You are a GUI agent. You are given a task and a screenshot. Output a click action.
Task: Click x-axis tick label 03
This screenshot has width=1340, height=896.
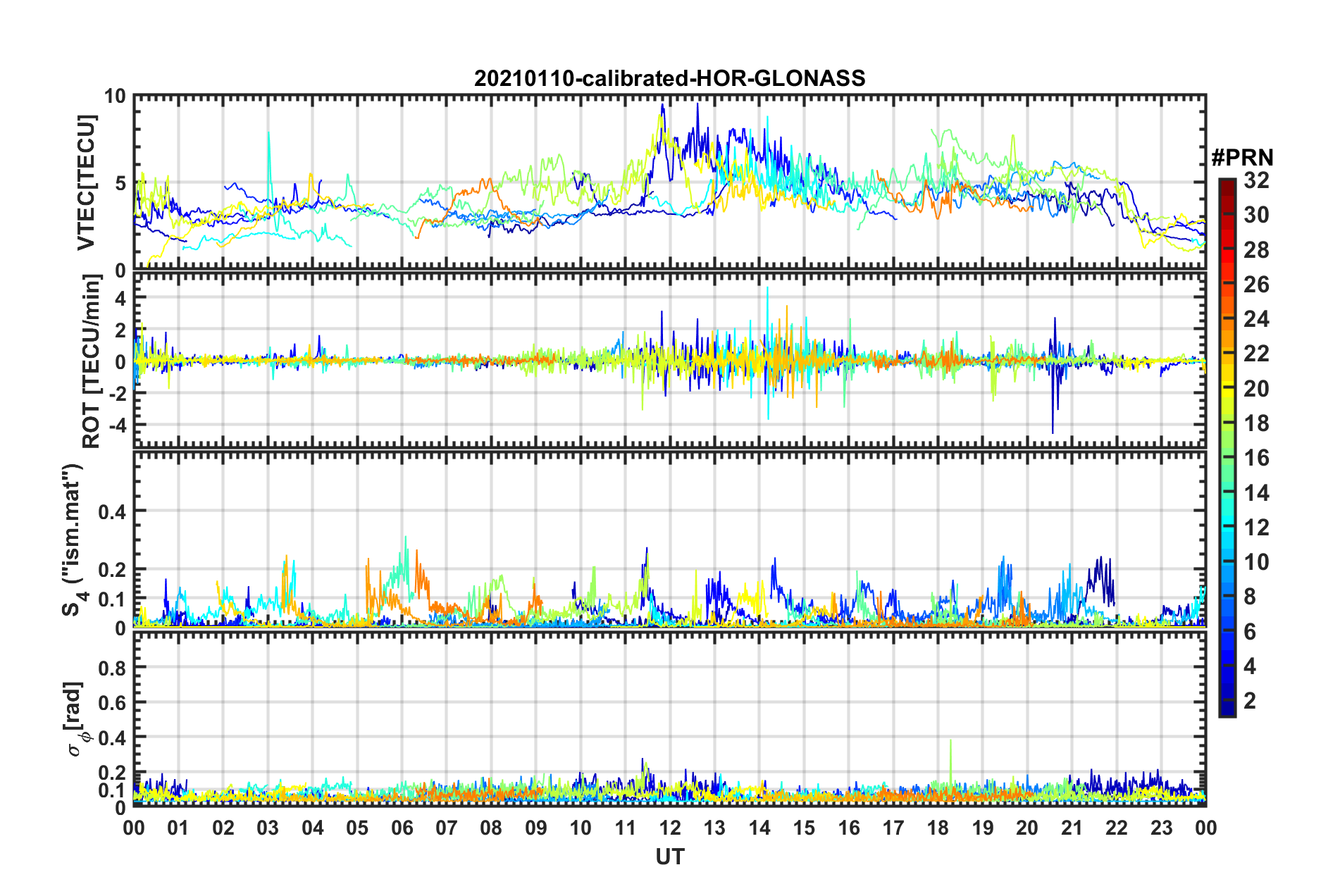268,828
